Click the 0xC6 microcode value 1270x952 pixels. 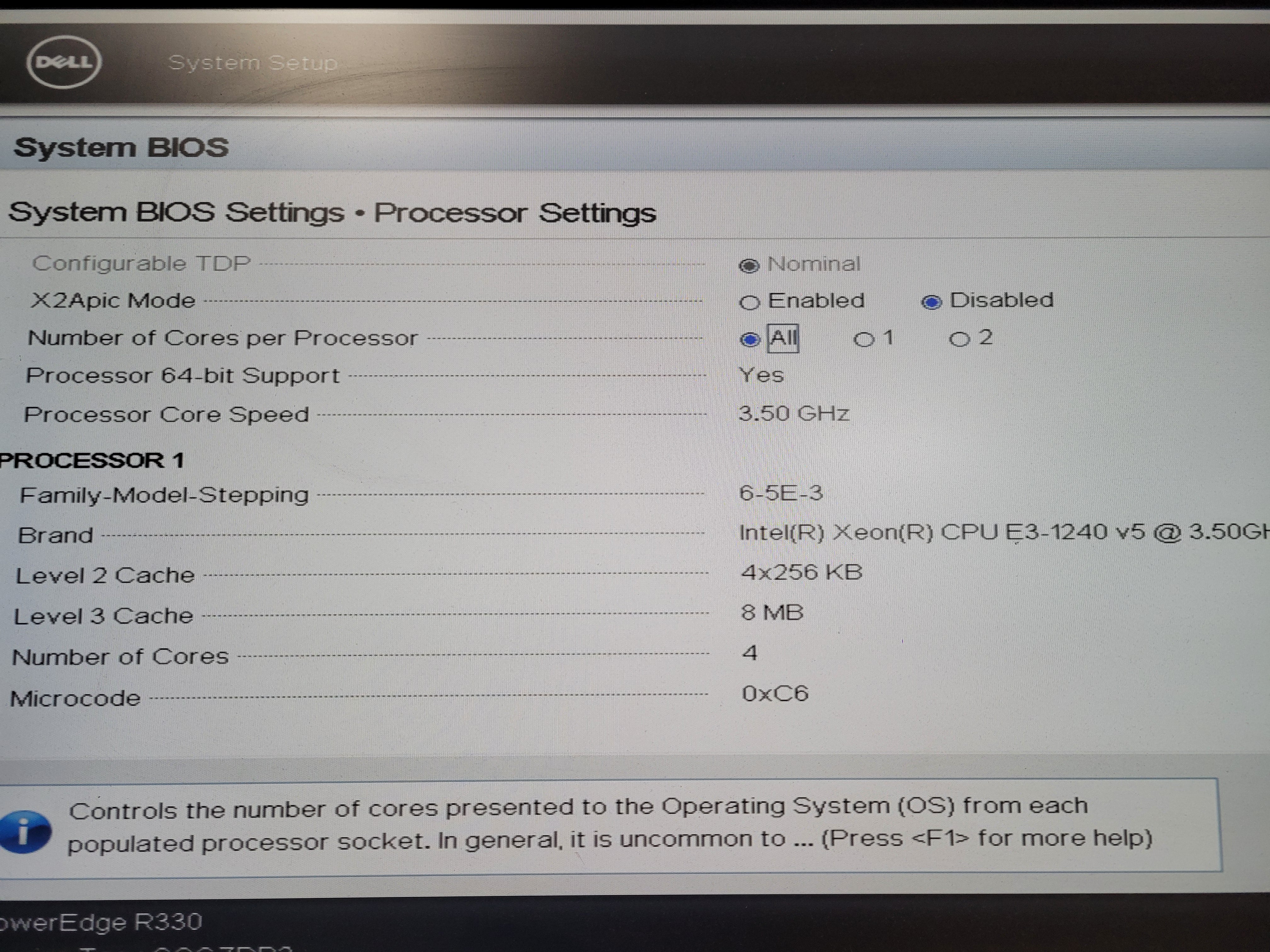coord(775,694)
